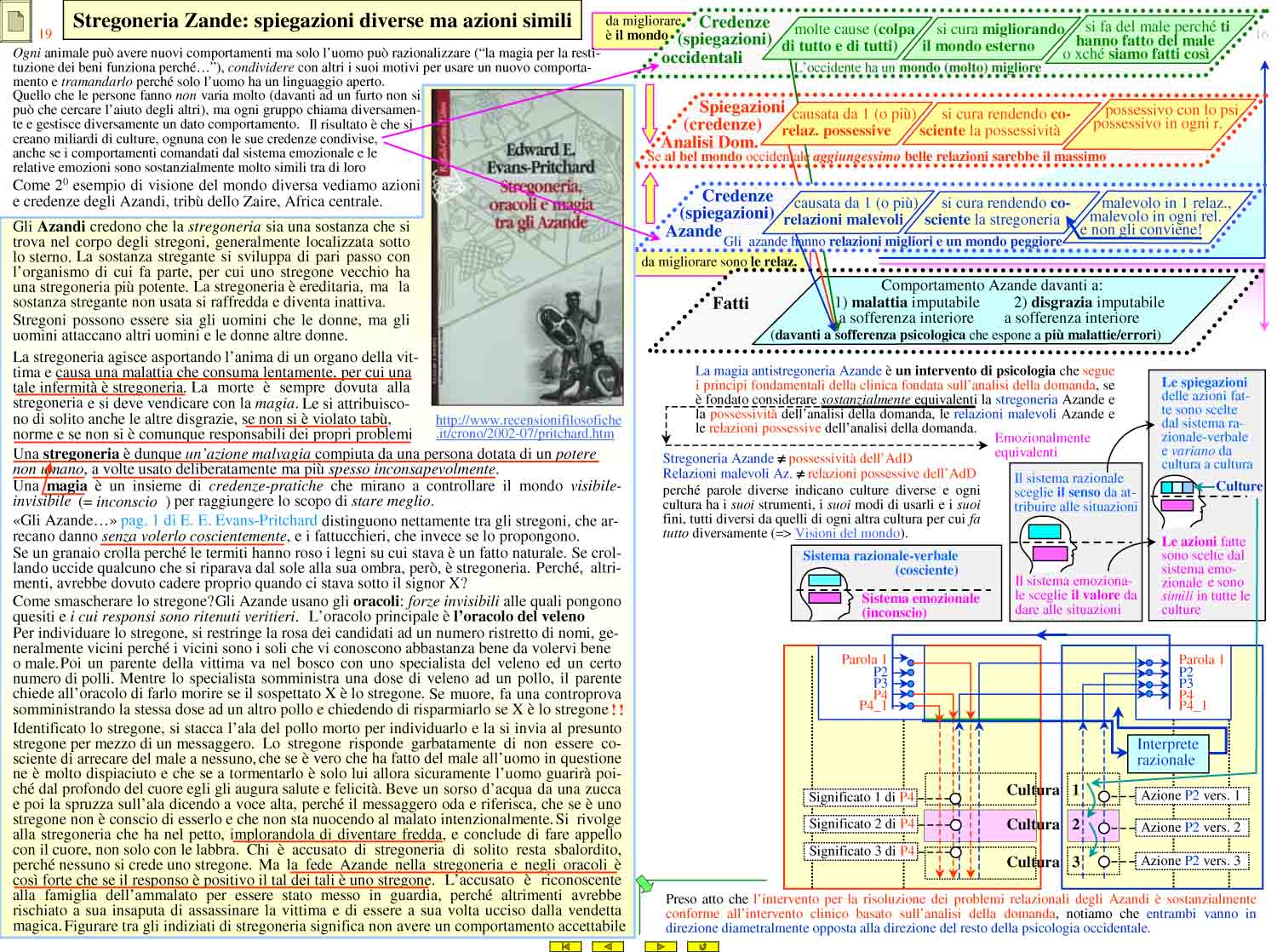Click the Evans-Pritchard book cover image
The width and height of the screenshot is (1277, 952).
[x=527, y=248]
